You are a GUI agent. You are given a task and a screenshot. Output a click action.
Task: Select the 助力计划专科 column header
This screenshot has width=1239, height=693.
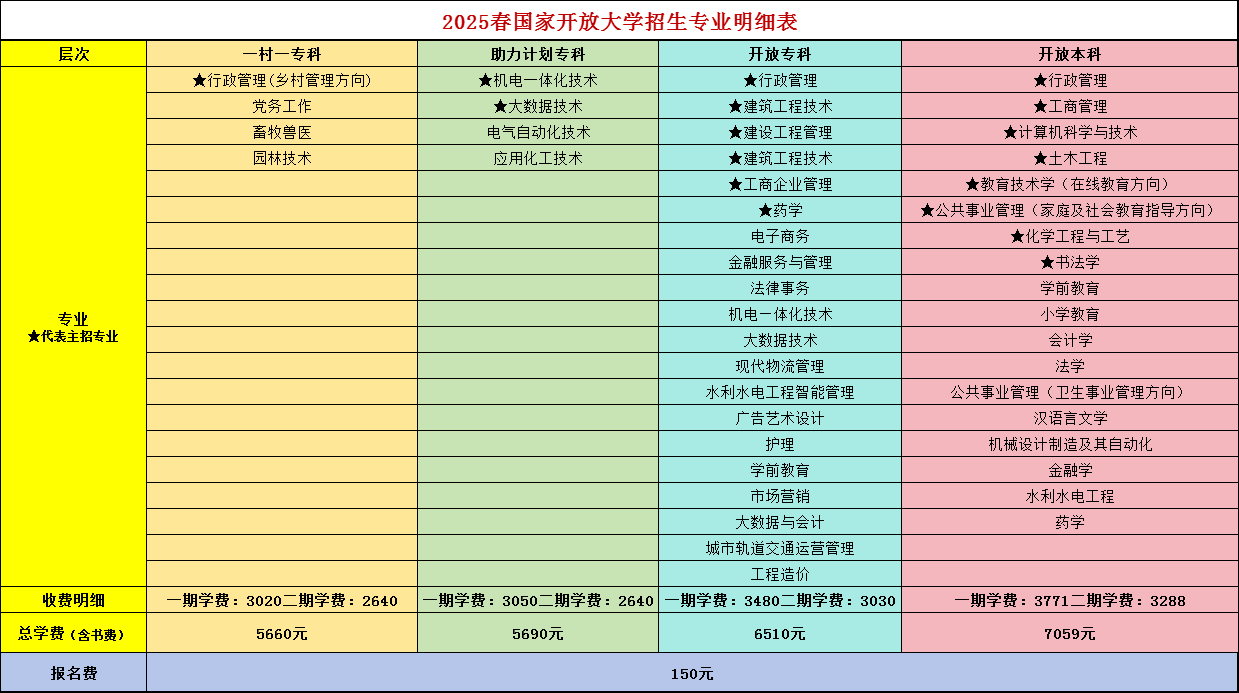(x=538, y=54)
